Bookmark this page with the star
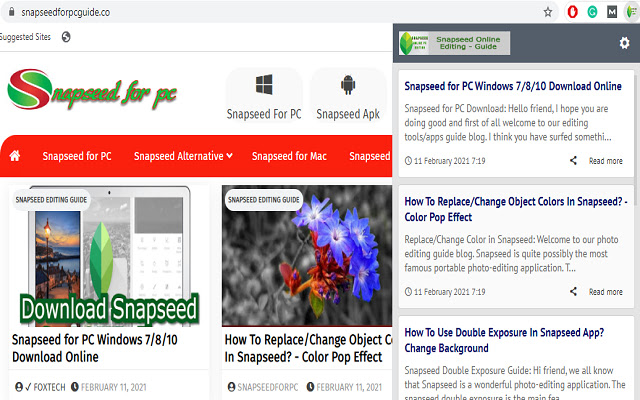 pos(548,12)
